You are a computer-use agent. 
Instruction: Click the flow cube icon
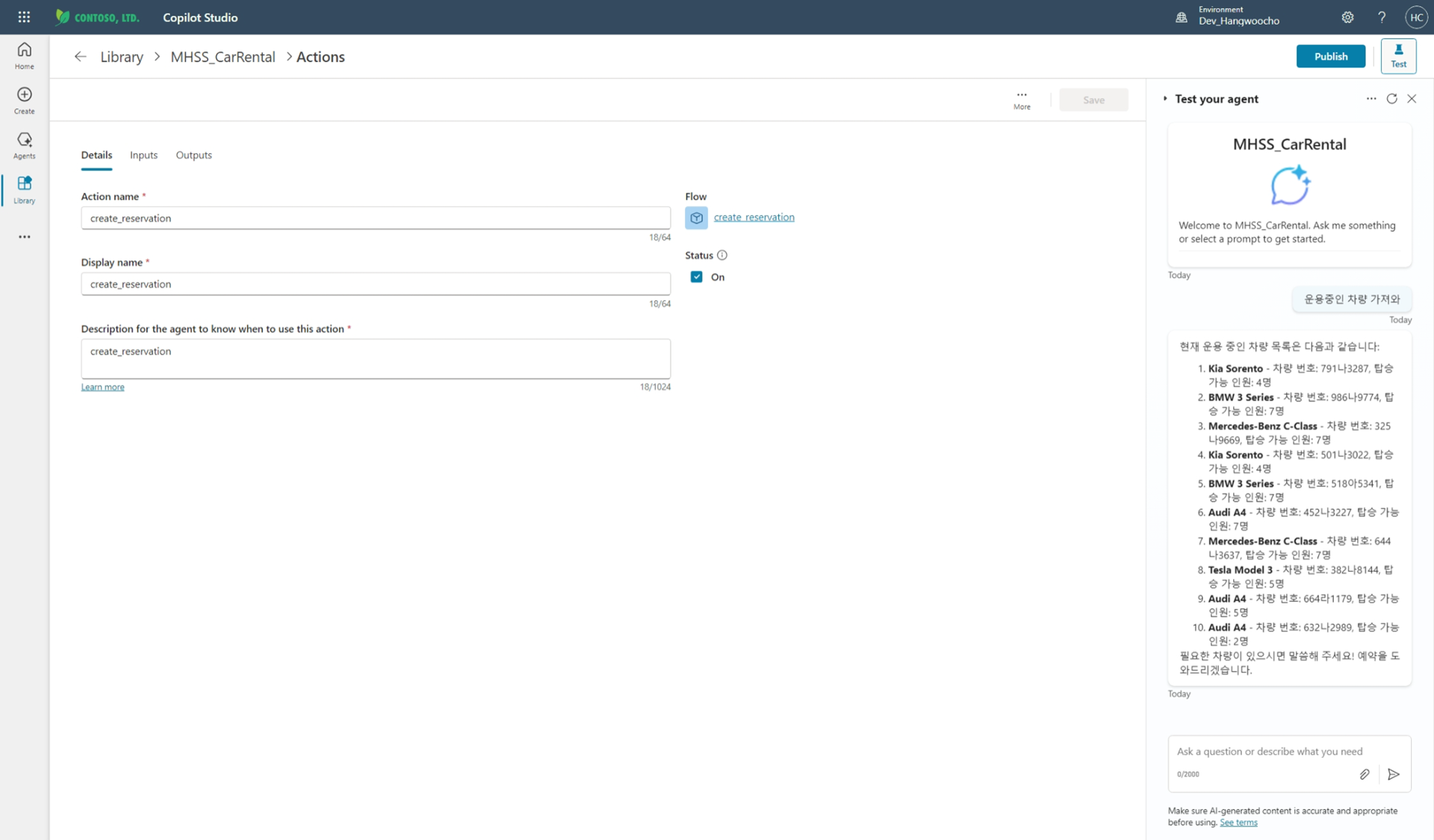[696, 217]
